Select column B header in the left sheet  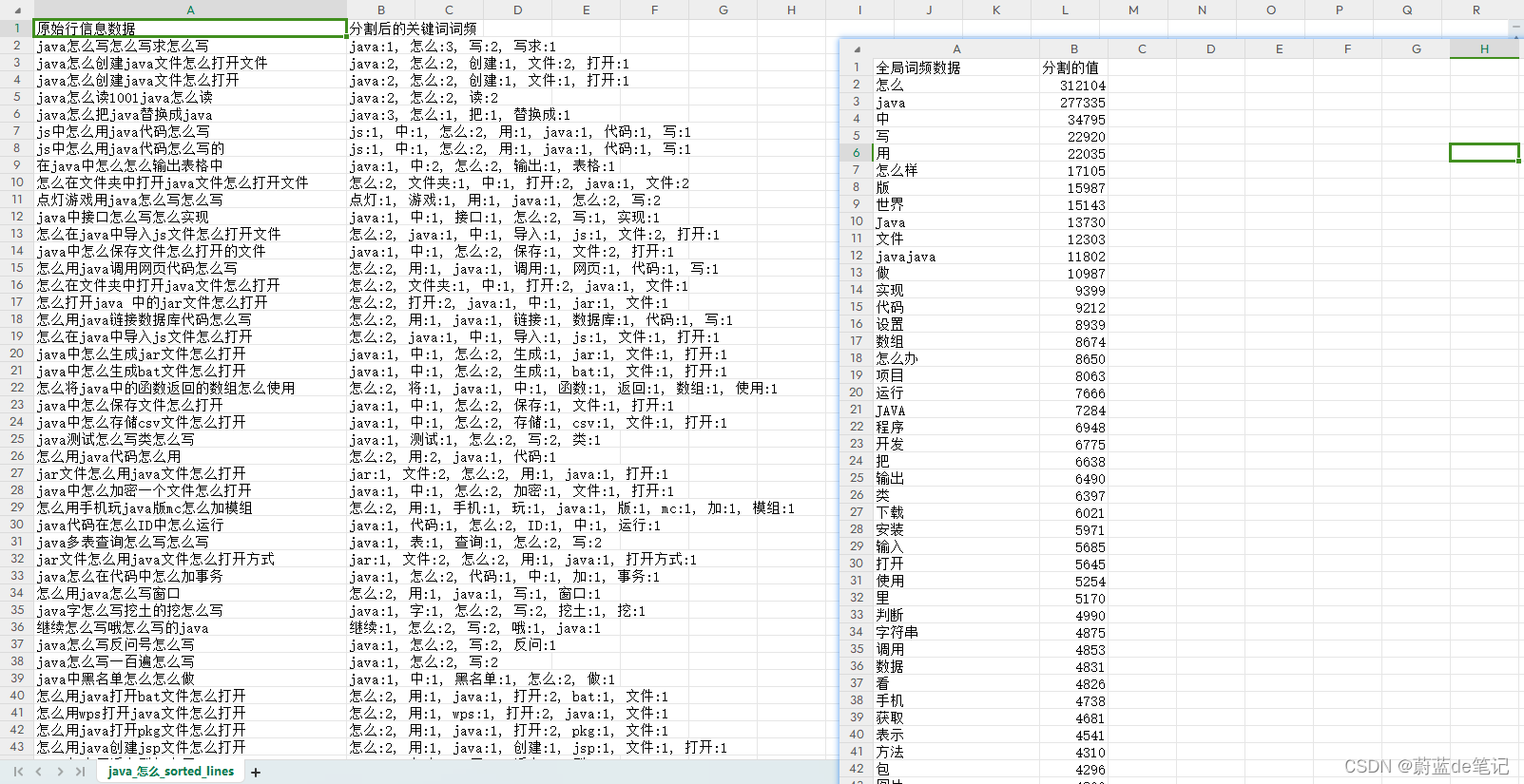381,10
